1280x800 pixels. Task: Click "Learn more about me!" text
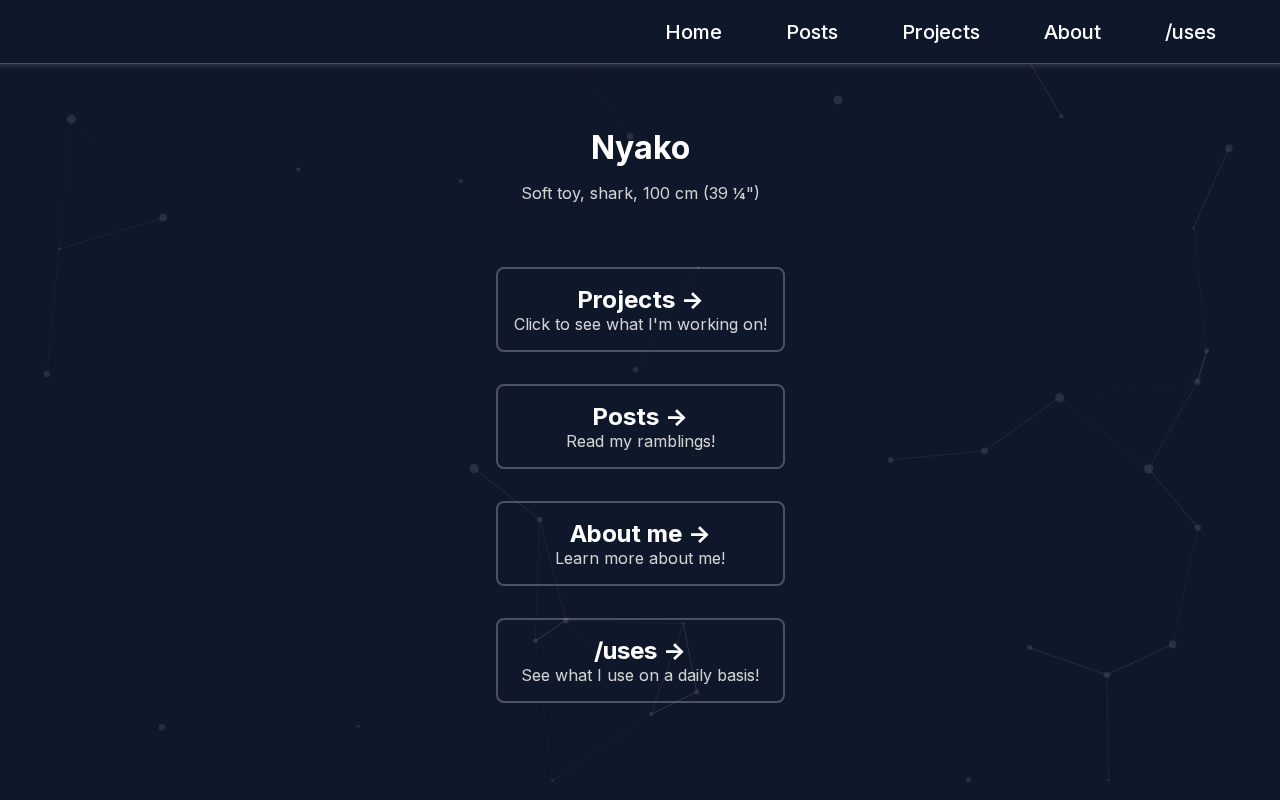click(640, 559)
